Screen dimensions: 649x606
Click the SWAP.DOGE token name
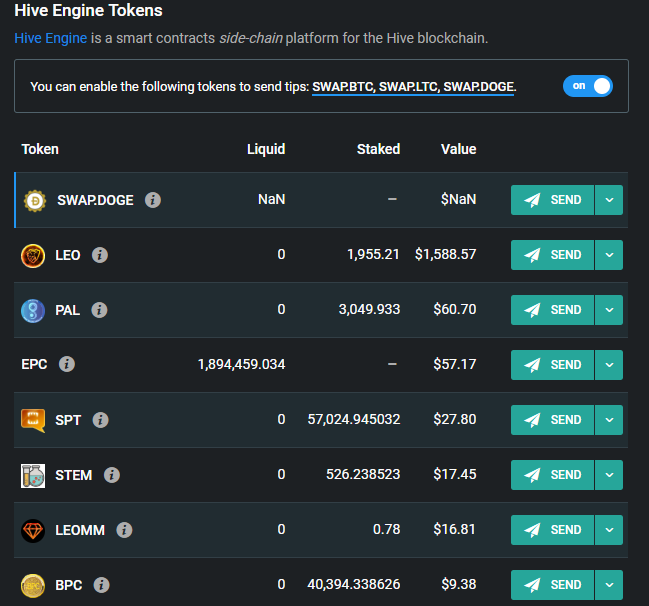tap(95, 200)
